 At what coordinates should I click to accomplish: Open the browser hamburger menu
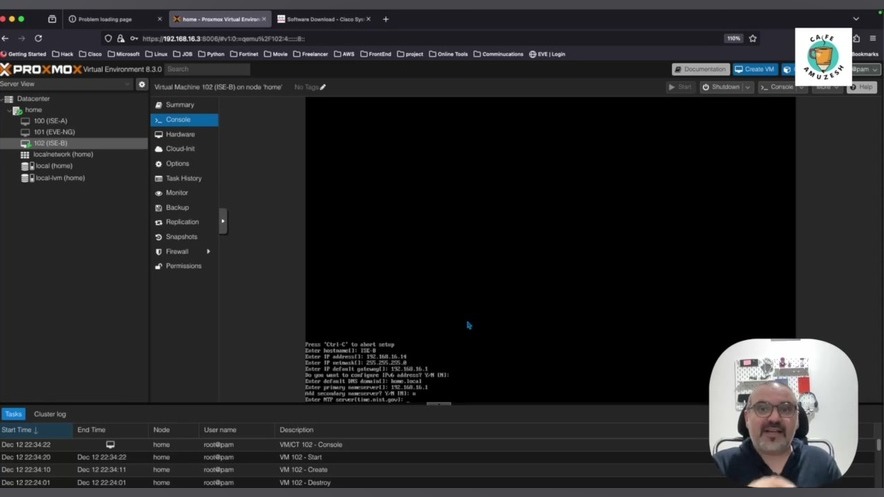873,38
